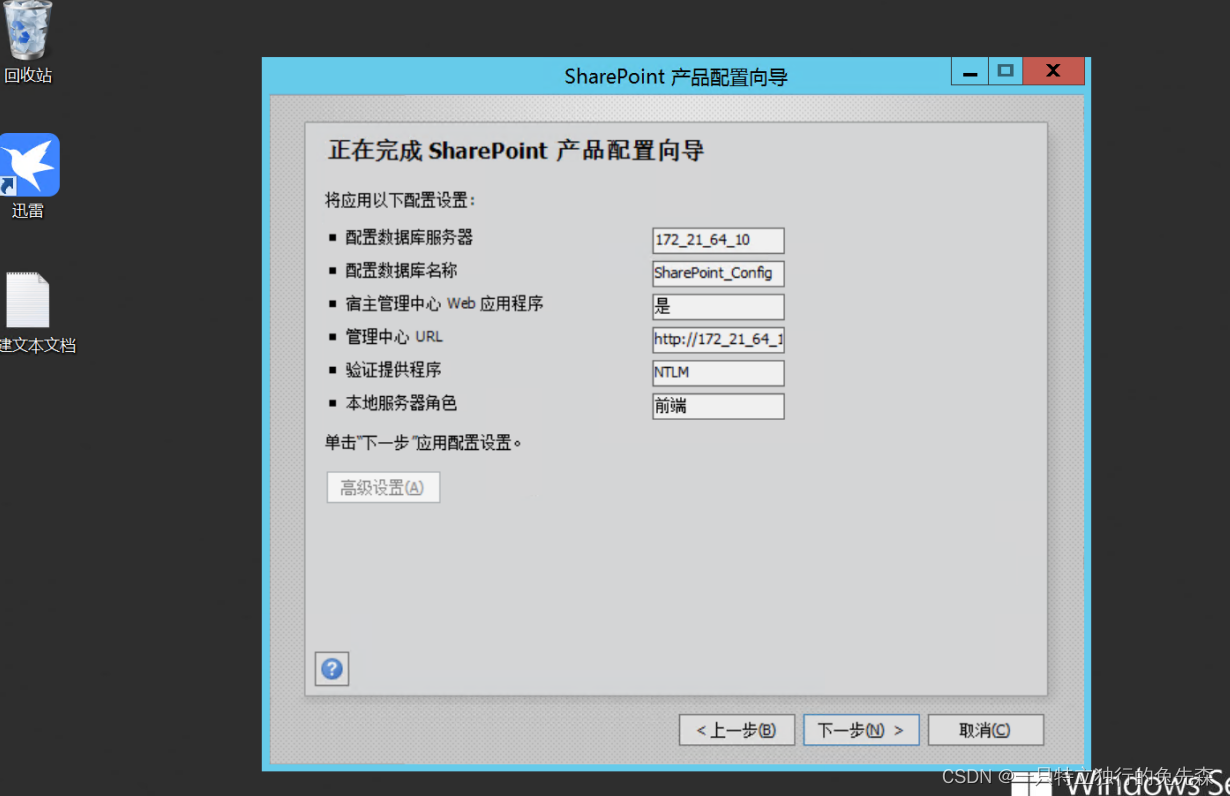Click the 本地服务器角色 label
1230x796 pixels.
401,403
